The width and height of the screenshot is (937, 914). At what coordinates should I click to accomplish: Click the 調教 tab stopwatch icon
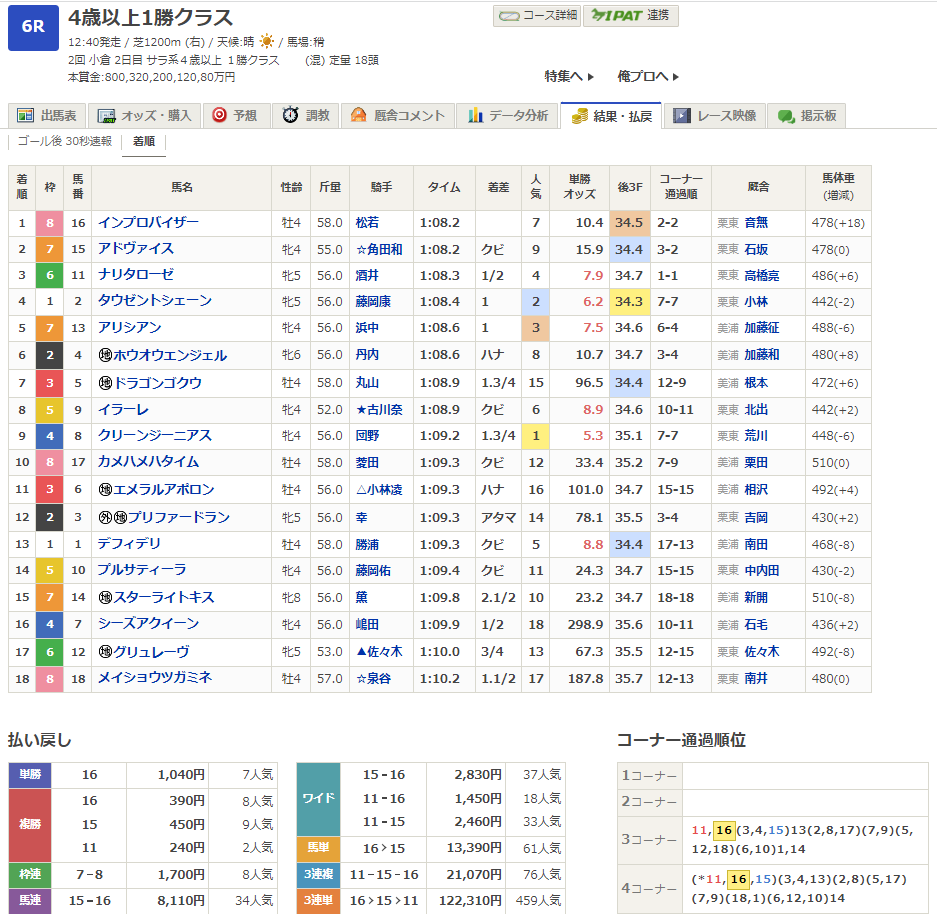click(290, 116)
